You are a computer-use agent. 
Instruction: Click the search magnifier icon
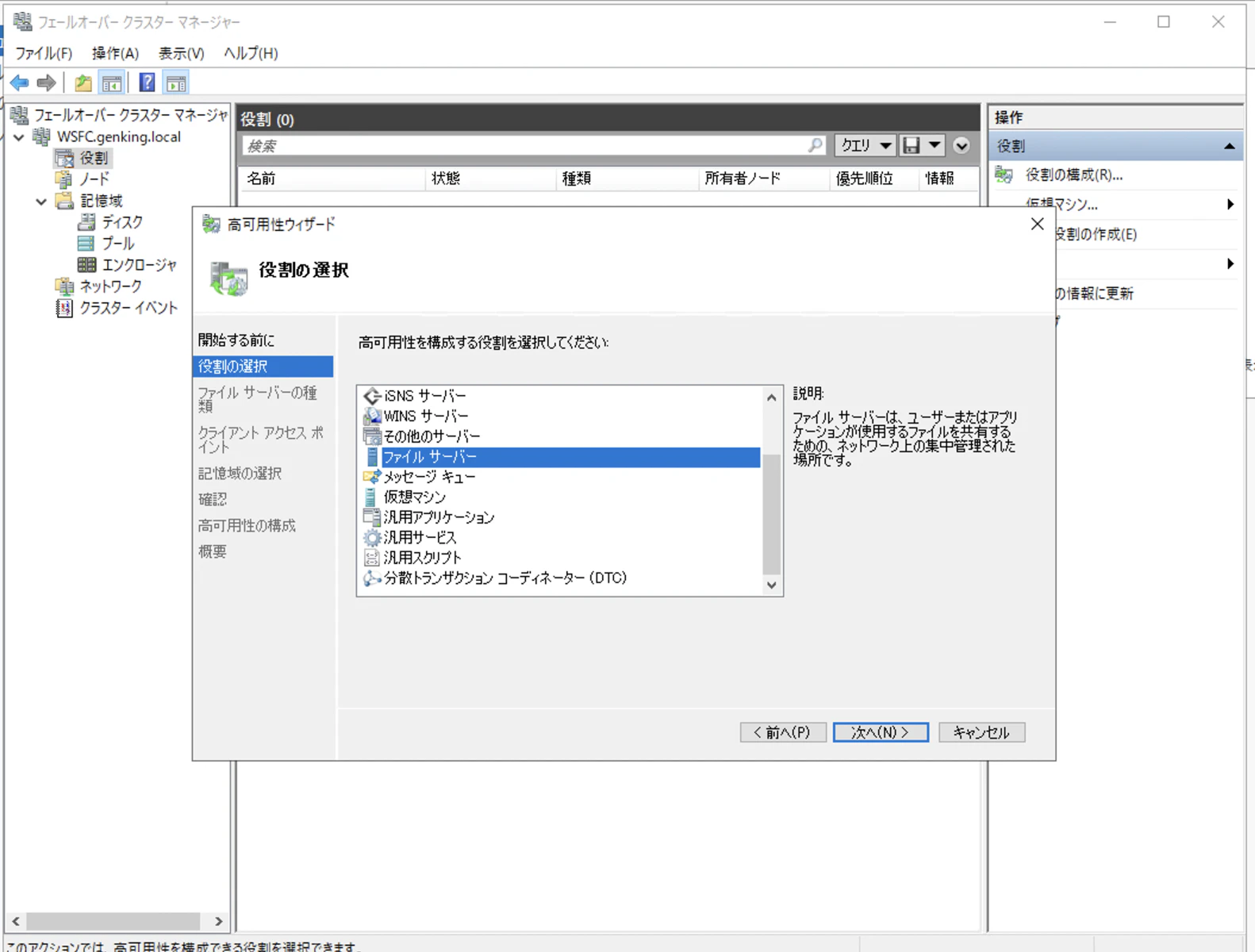[816, 145]
